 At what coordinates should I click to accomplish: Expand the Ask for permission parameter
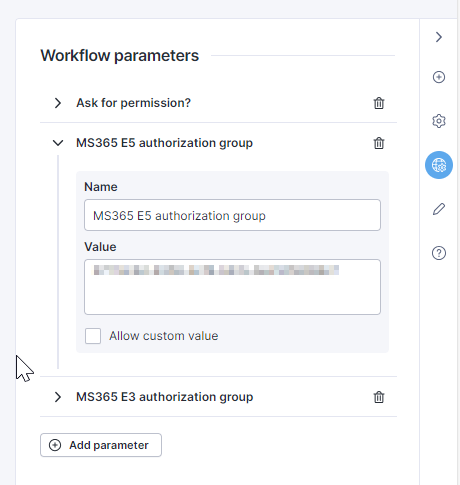click(58, 103)
